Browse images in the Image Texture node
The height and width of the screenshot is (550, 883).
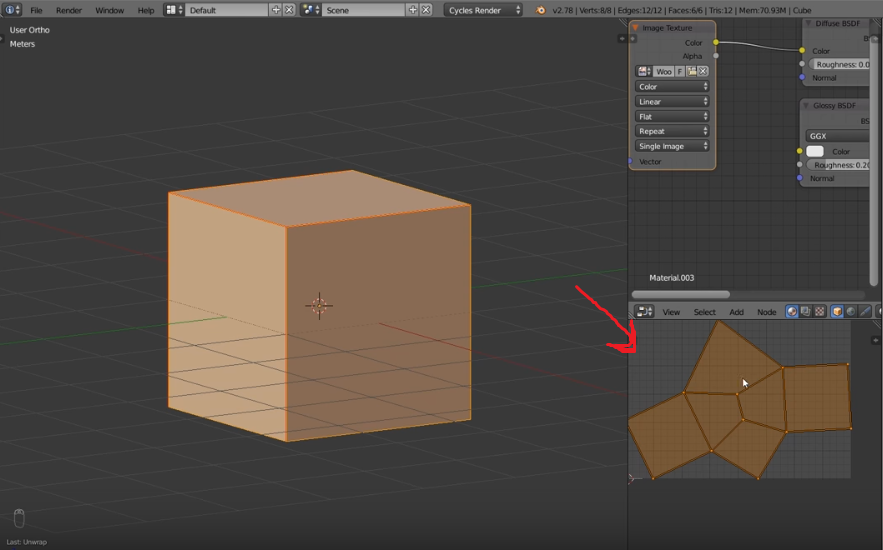(x=643, y=71)
